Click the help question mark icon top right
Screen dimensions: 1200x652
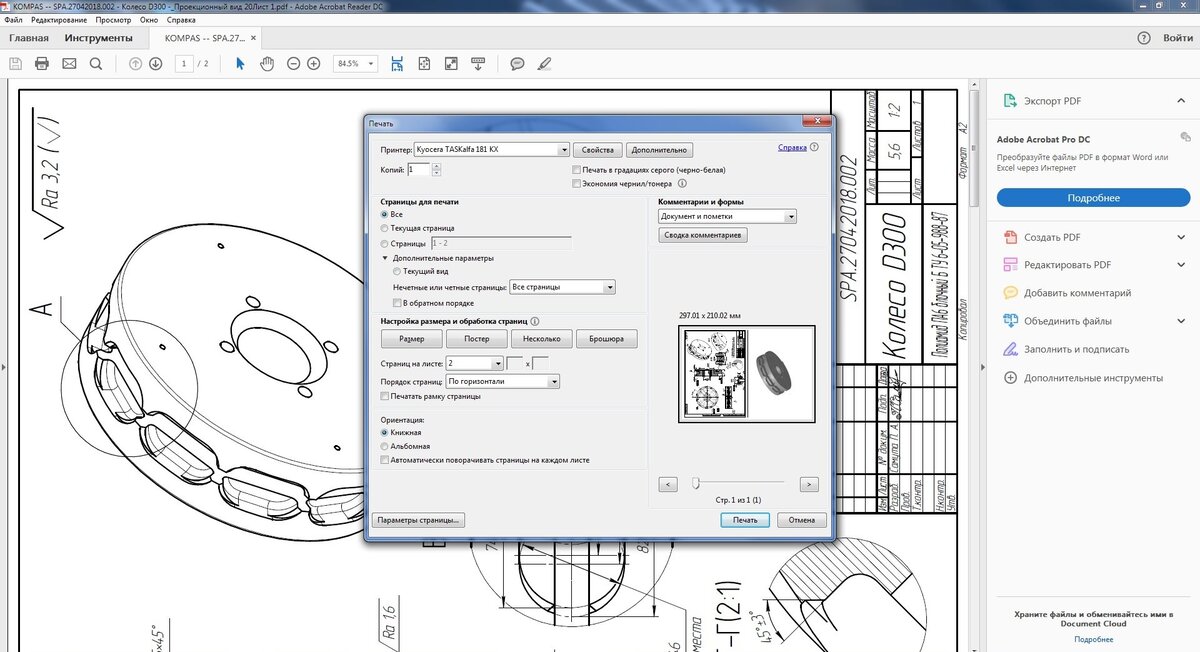(1144, 38)
